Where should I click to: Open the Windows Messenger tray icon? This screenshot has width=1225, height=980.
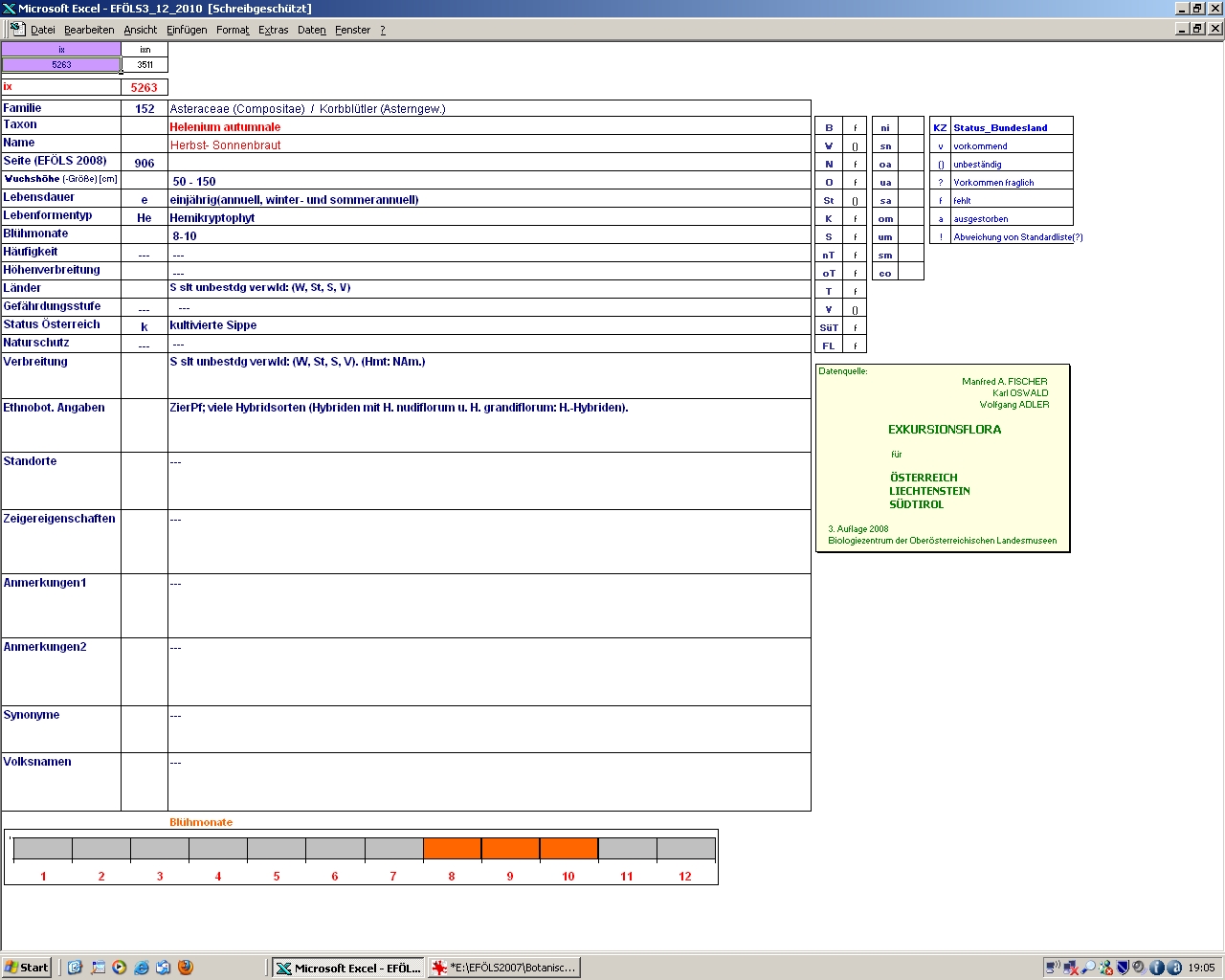[1106, 968]
